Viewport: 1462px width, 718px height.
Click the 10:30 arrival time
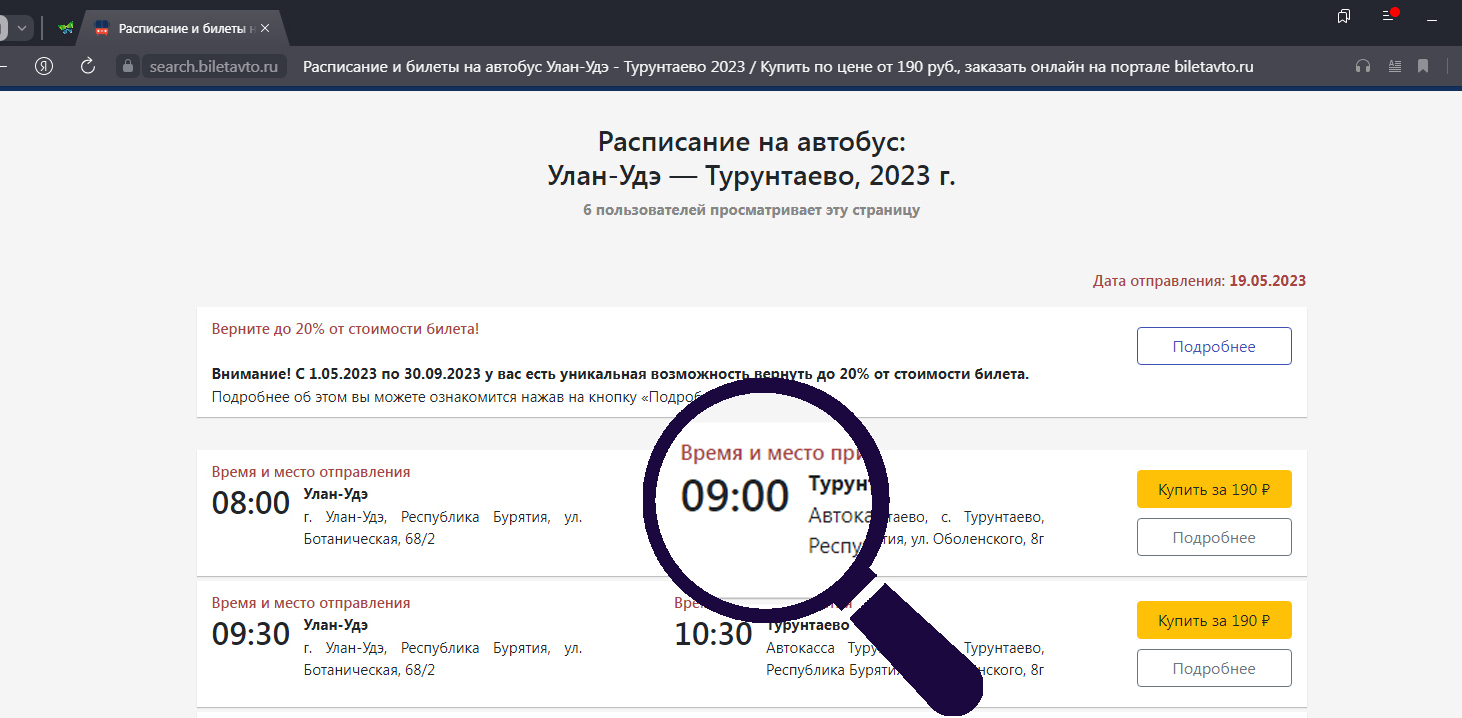click(714, 634)
